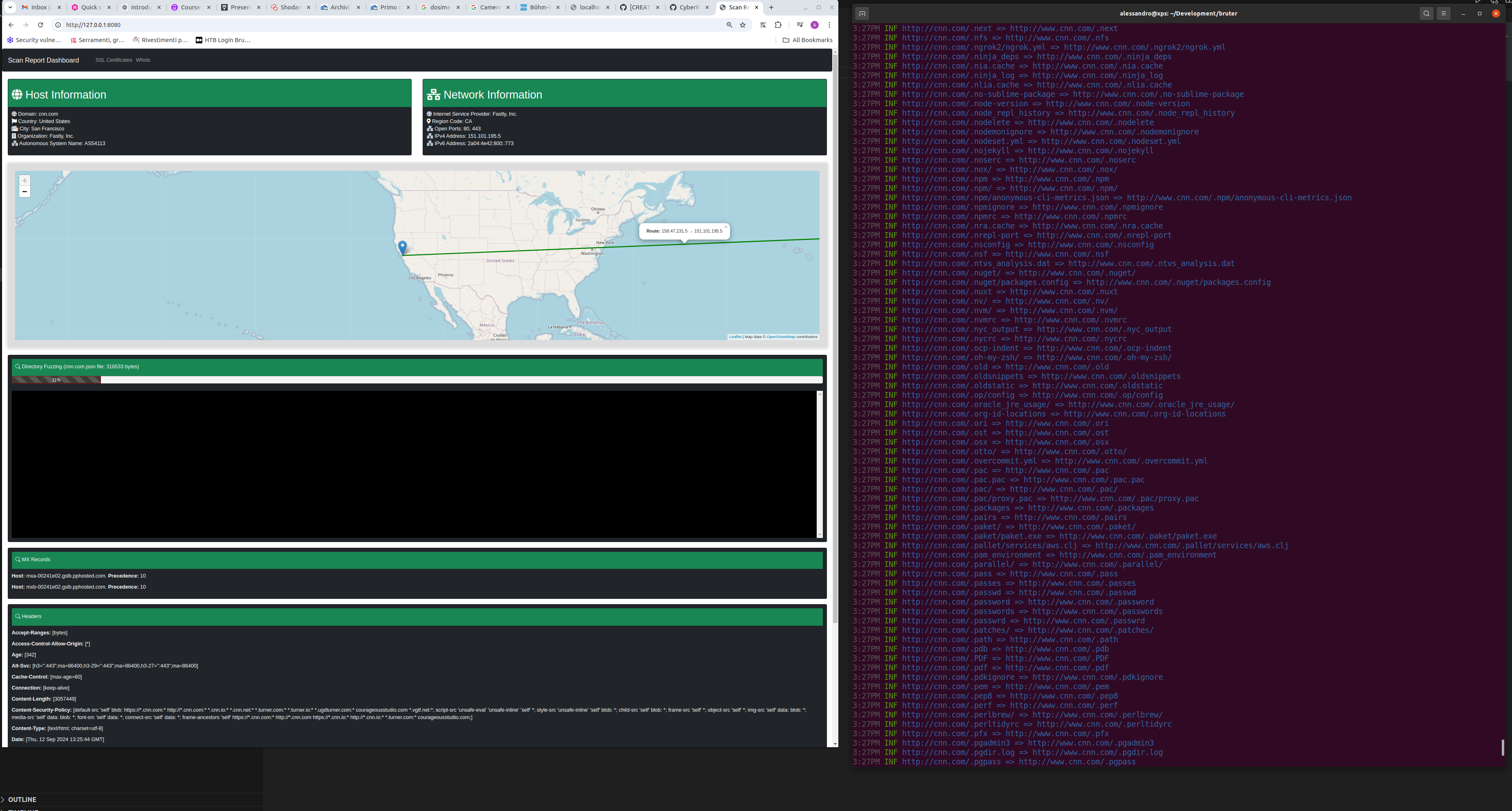The height and width of the screenshot is (811, 1512).
Task: Click the fuzzing output box scroll-down arrow
Action: pos(820,535)
